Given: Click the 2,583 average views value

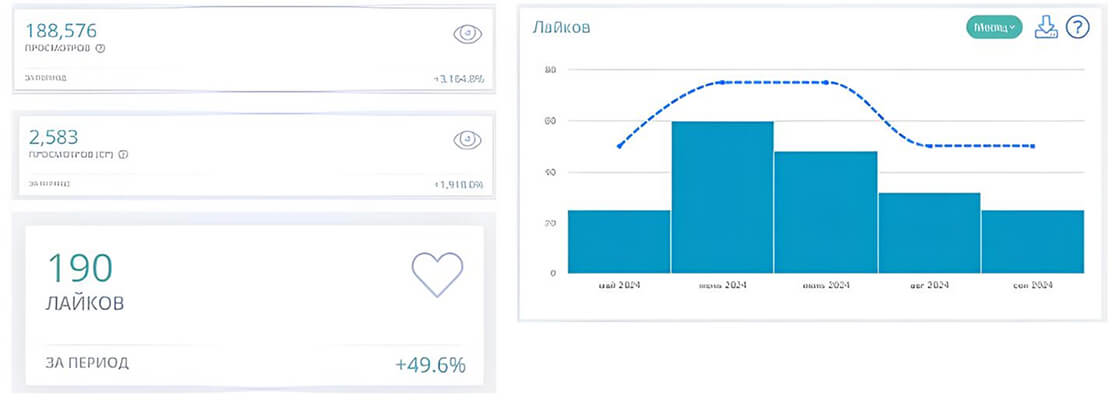Looking at the screenshot, I should pyautogui.click(x=52, y=137).
